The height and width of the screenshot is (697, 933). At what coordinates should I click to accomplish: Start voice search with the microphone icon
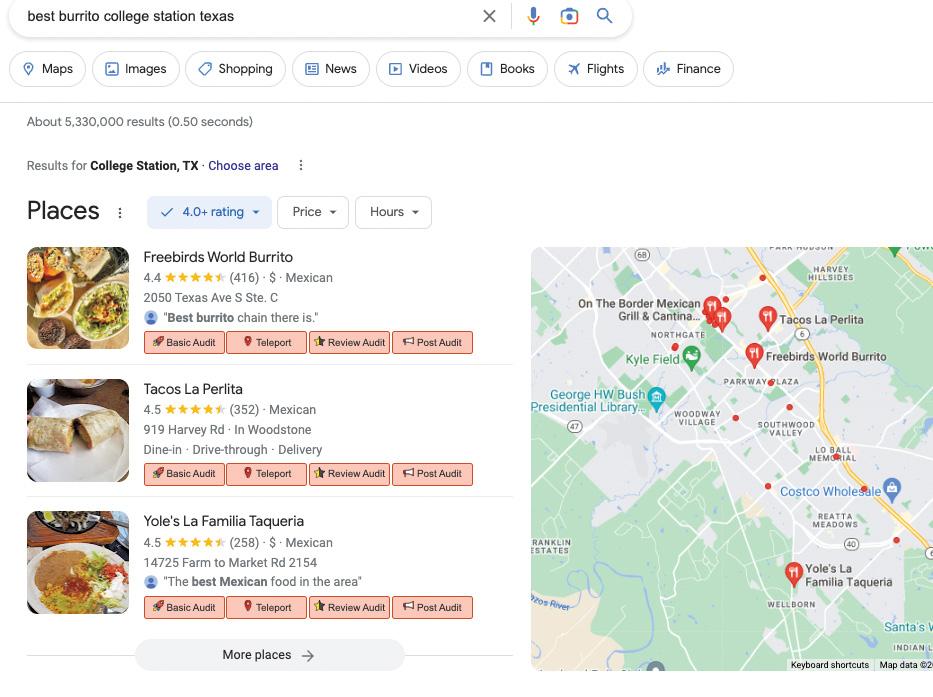pyautogui.click(x=533, y=16)
